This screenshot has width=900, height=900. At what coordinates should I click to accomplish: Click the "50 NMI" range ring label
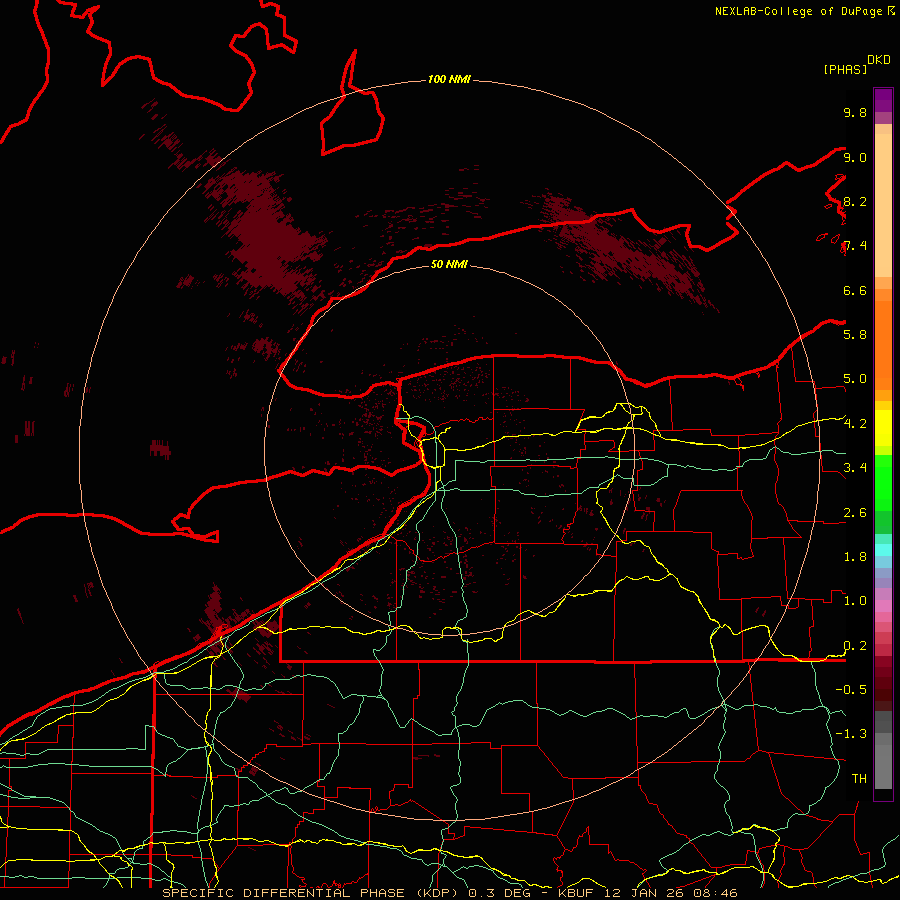pos(449,264)
